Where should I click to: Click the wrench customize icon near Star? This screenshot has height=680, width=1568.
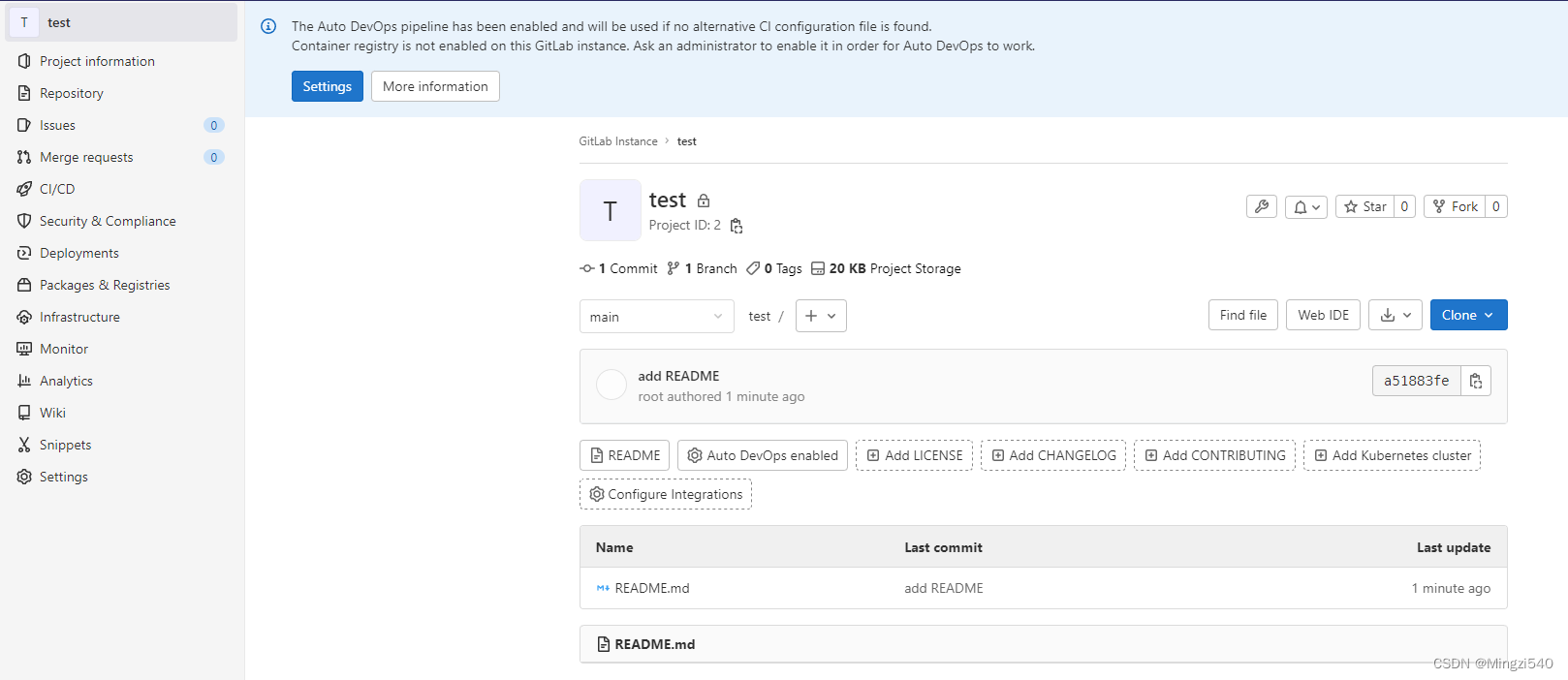point(1261,206)
